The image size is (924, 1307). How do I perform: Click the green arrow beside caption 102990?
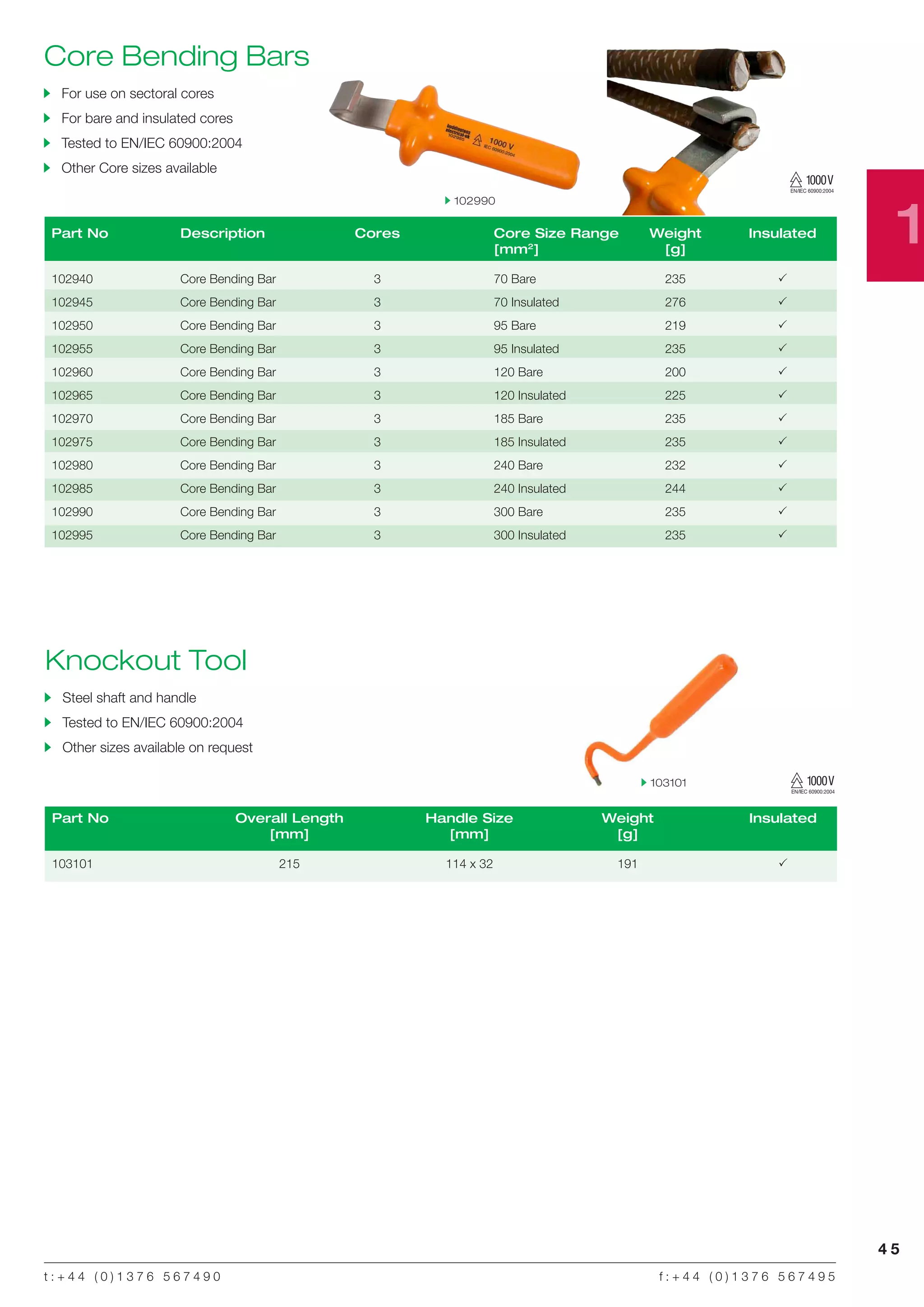(448, 200)
